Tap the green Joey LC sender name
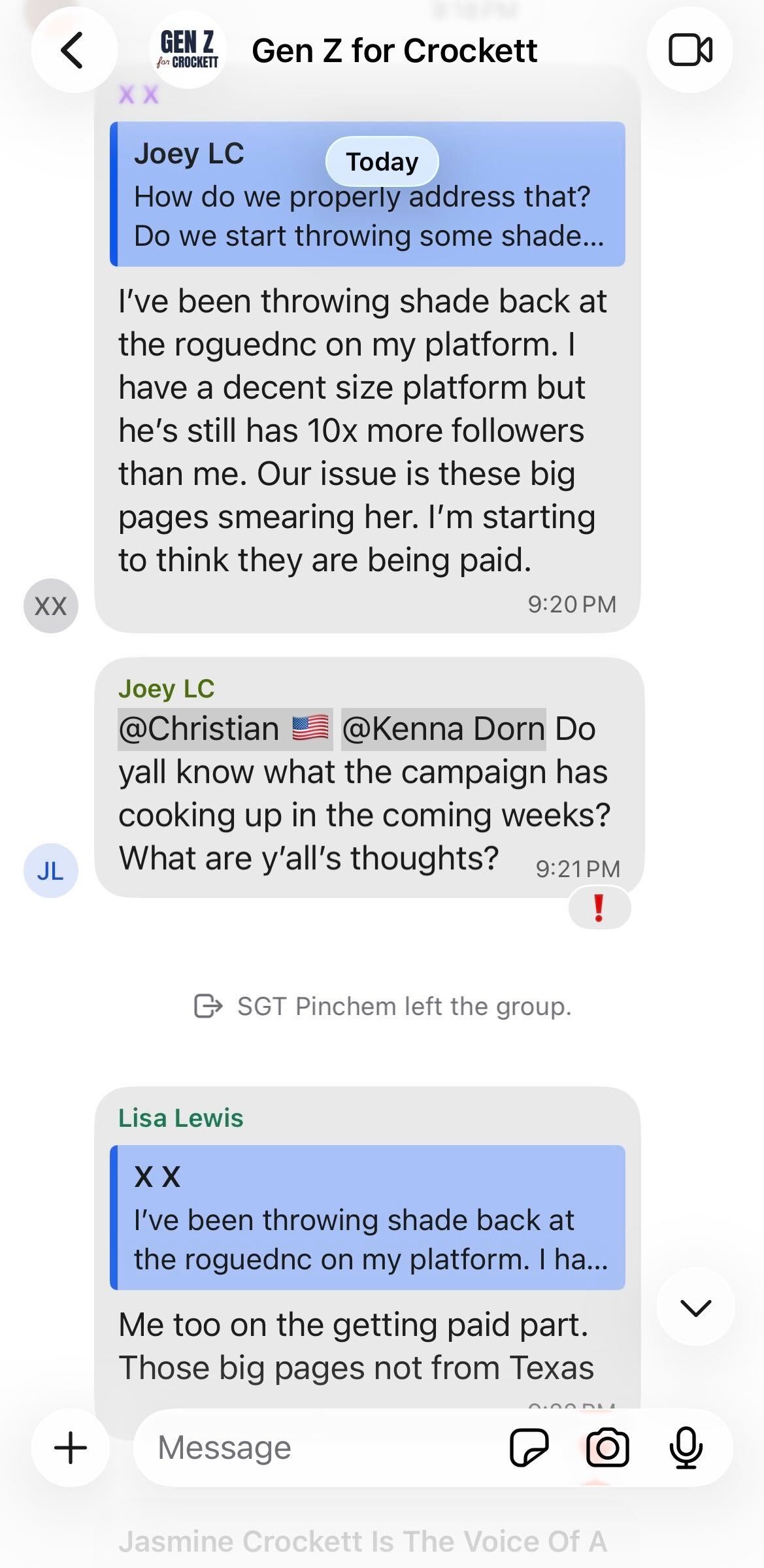Screen dimensions: 764x1568 (x=166, y=689)
